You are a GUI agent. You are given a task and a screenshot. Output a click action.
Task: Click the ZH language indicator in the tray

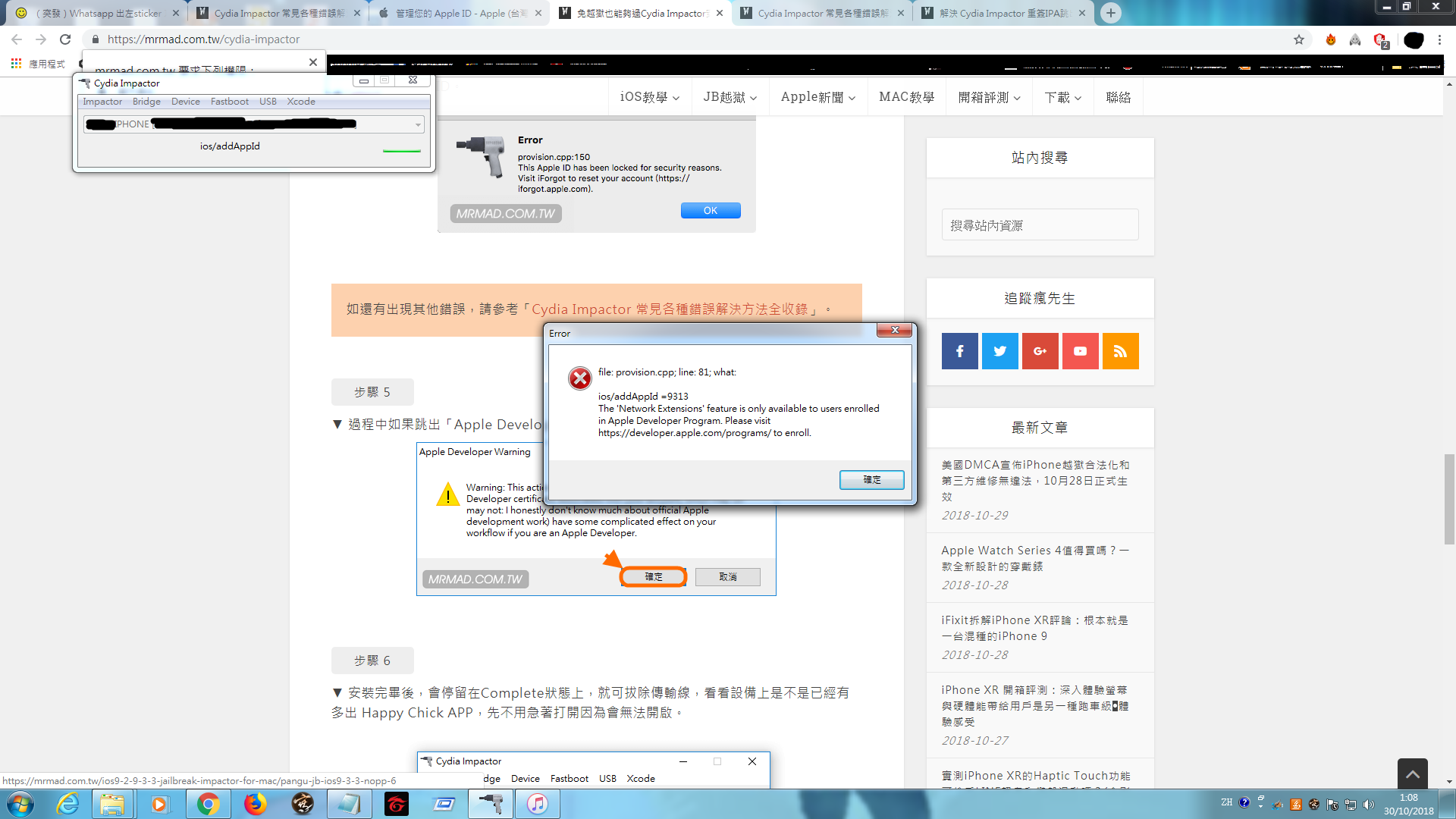click(1227, 802)
